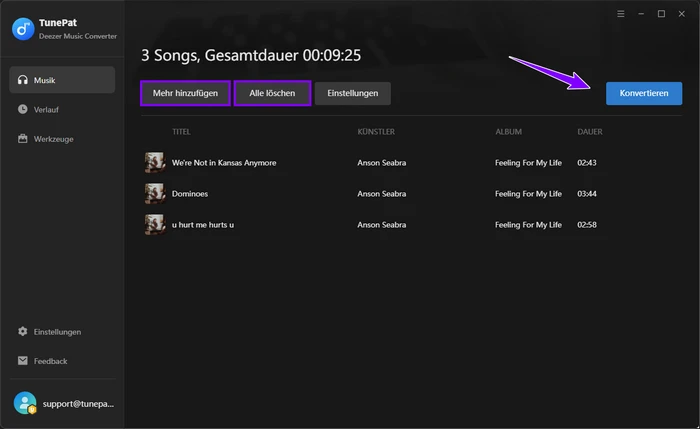Viewport: 700px width, 429px height.
Task: Open Einstellungen in the sidebar
Action: pyautogui.click(x=62, y=332)
